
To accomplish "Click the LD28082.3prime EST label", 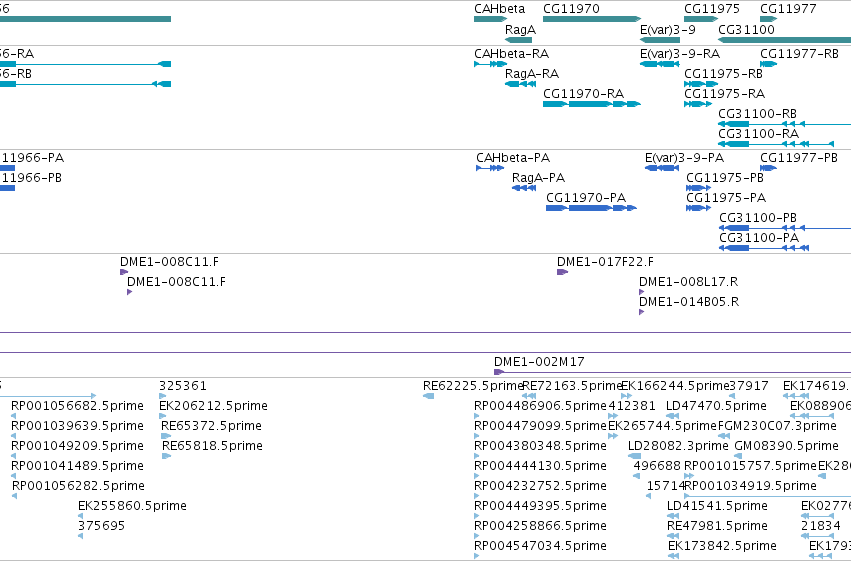I will (x=678, y=446).
